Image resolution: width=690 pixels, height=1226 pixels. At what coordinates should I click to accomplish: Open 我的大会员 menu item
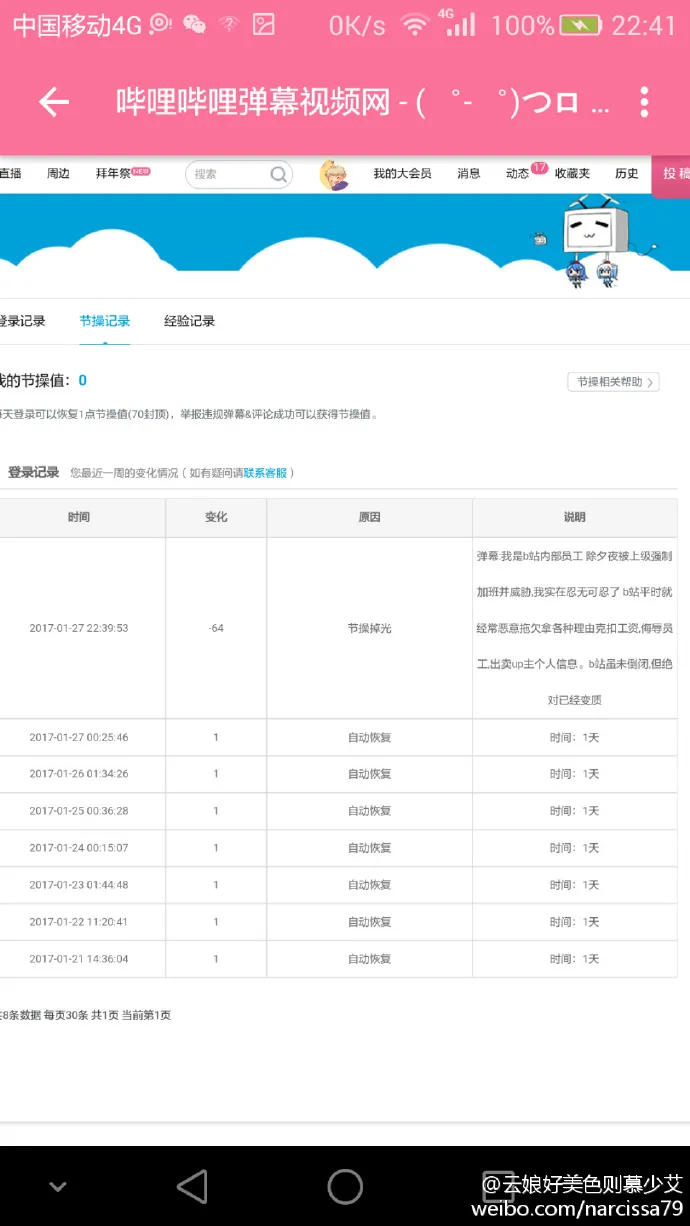pyautogui.click(x=402, y=173)
